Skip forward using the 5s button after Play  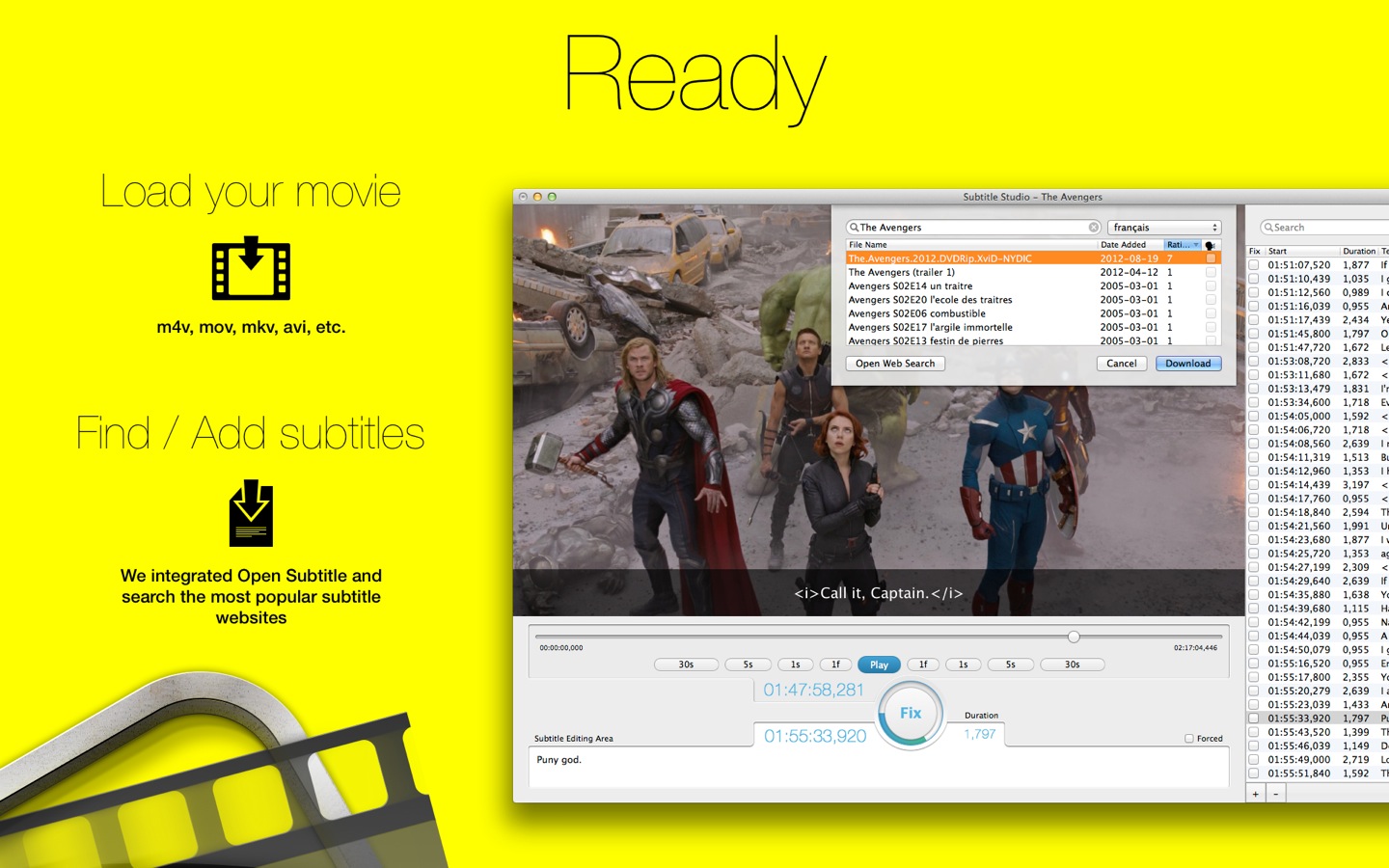click(x=1010, y=665)
